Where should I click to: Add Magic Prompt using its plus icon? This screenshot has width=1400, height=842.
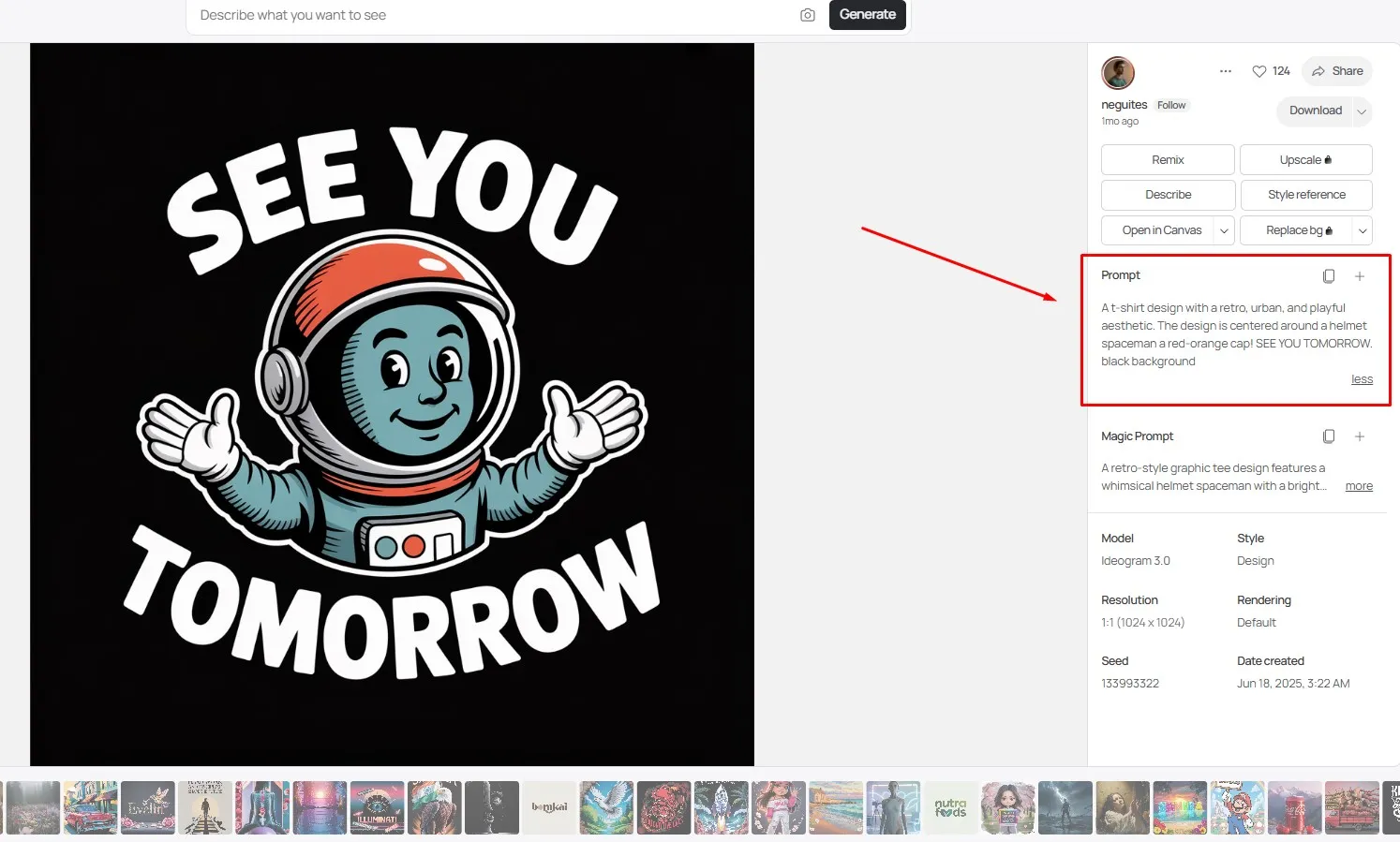coord(1360,436)
